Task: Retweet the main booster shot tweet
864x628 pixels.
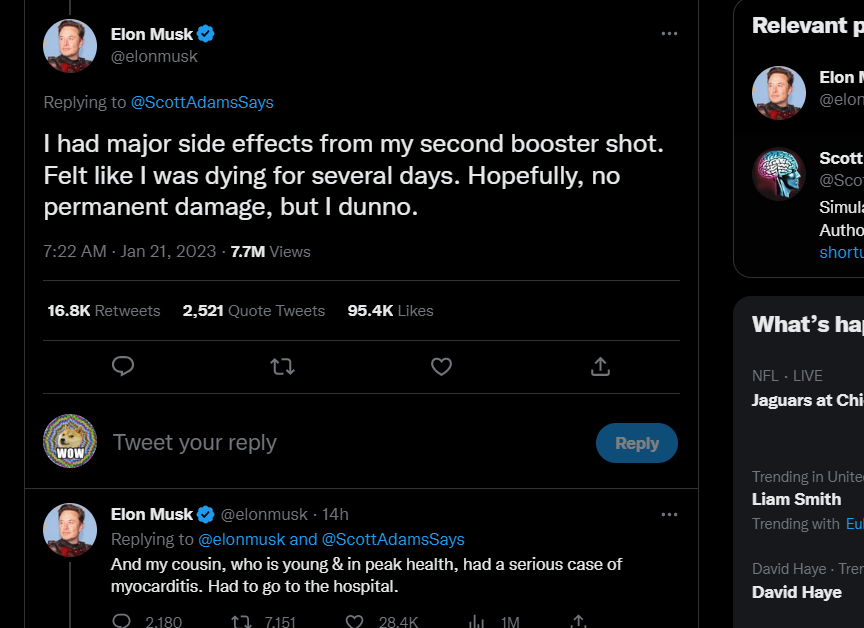Action: 282,367
